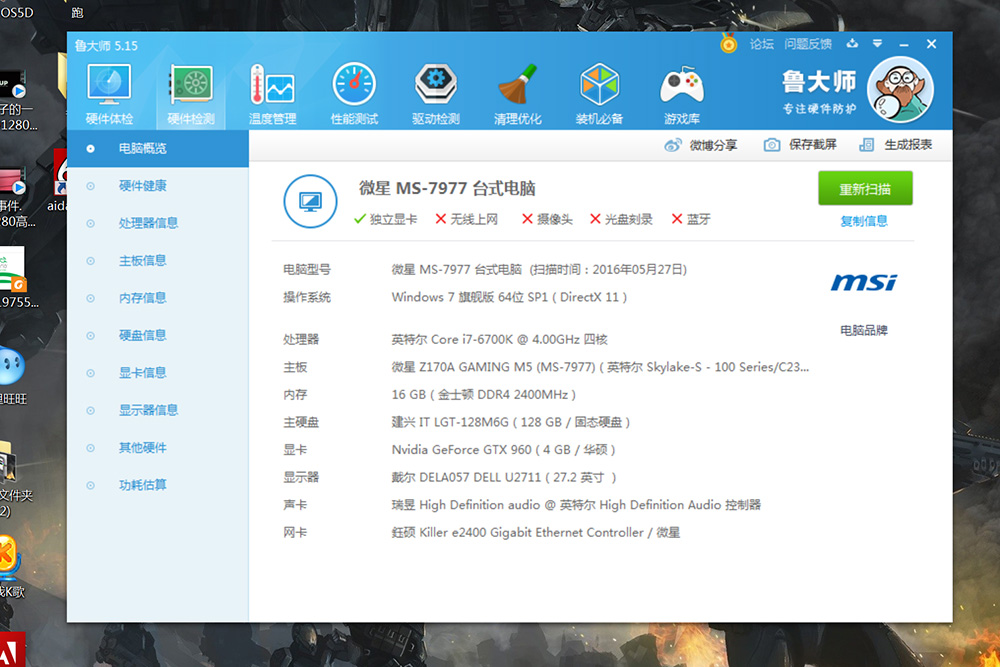Click the 驱动检测 driver detection icon
Viewport: 1000px width, 667px height.
point(436,86)
